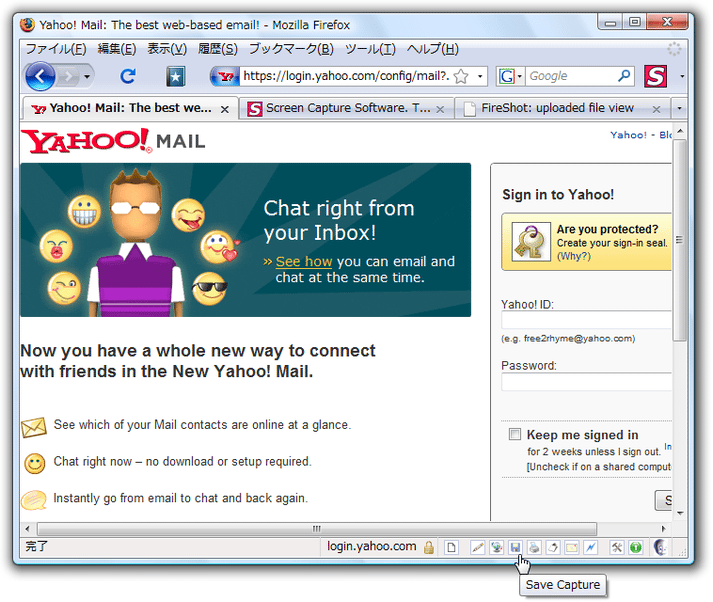
Task: Click the greyed forward arrow button
Action: (x=68, y=76)
